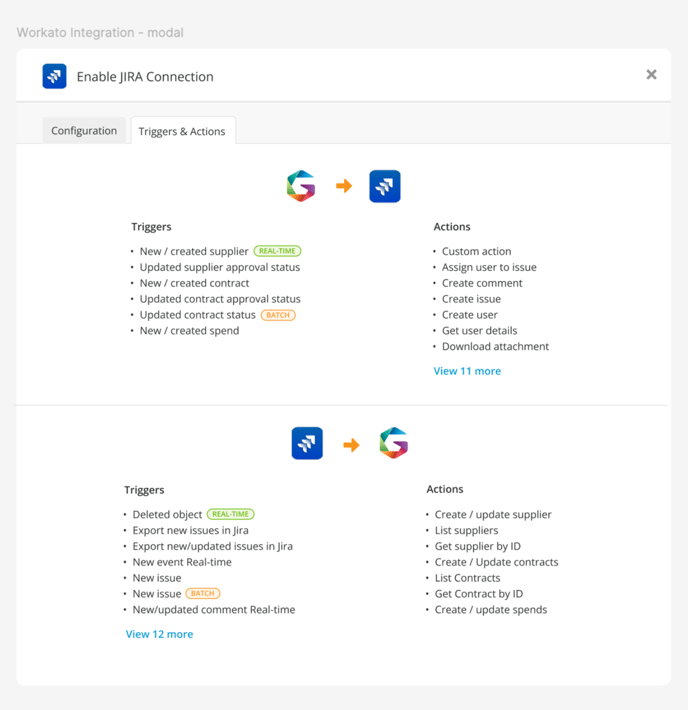Image resolution: width=688 pixels, height=710 pixels.
Task: Click the G logo in the top flow
Action: pyautogui.click(x=301, y=186)
